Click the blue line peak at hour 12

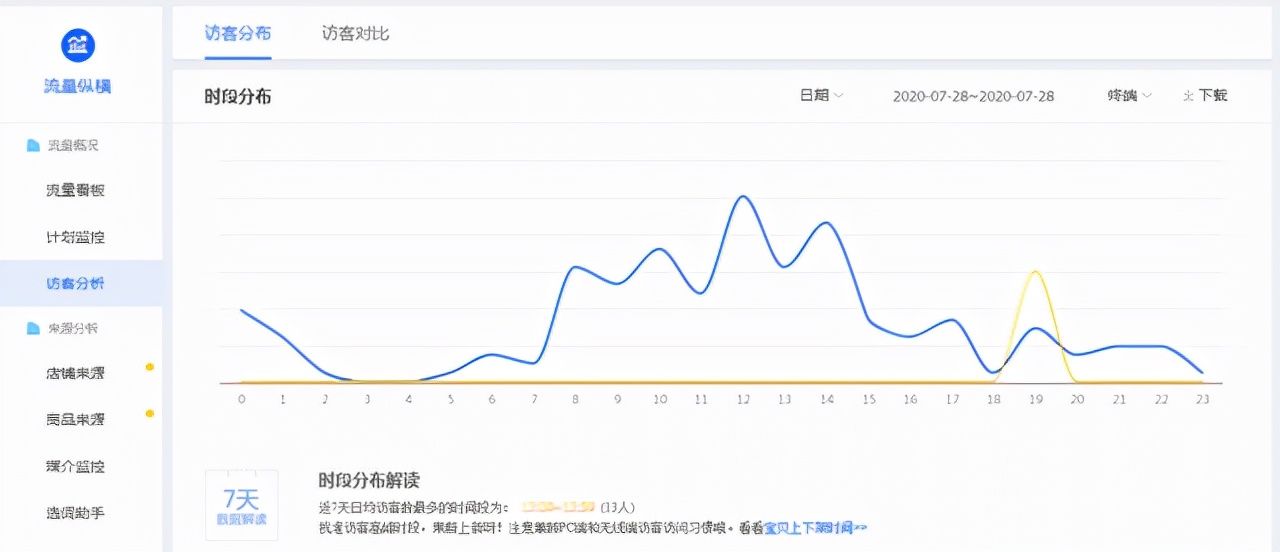pos(742,196)
